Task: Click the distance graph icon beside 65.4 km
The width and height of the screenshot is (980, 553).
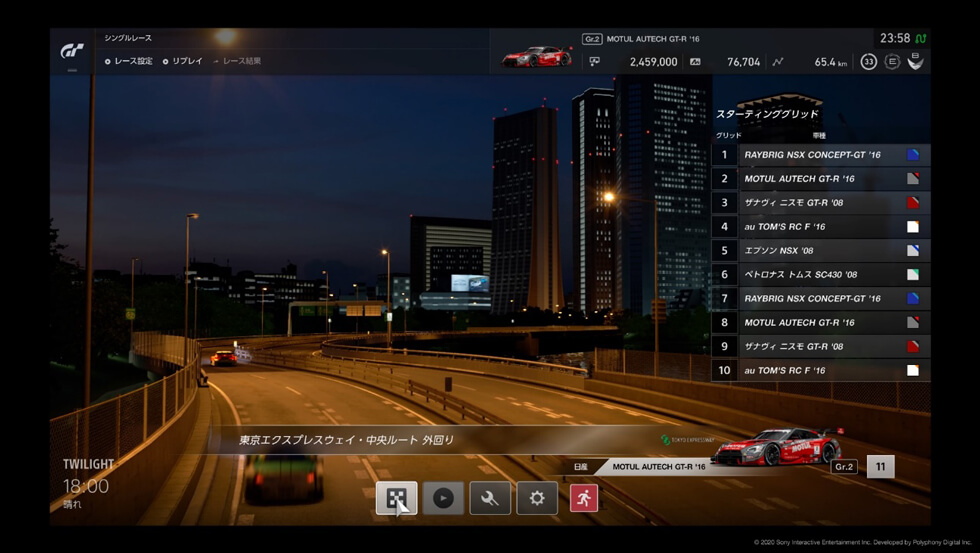Action: [x=778, y=62]
